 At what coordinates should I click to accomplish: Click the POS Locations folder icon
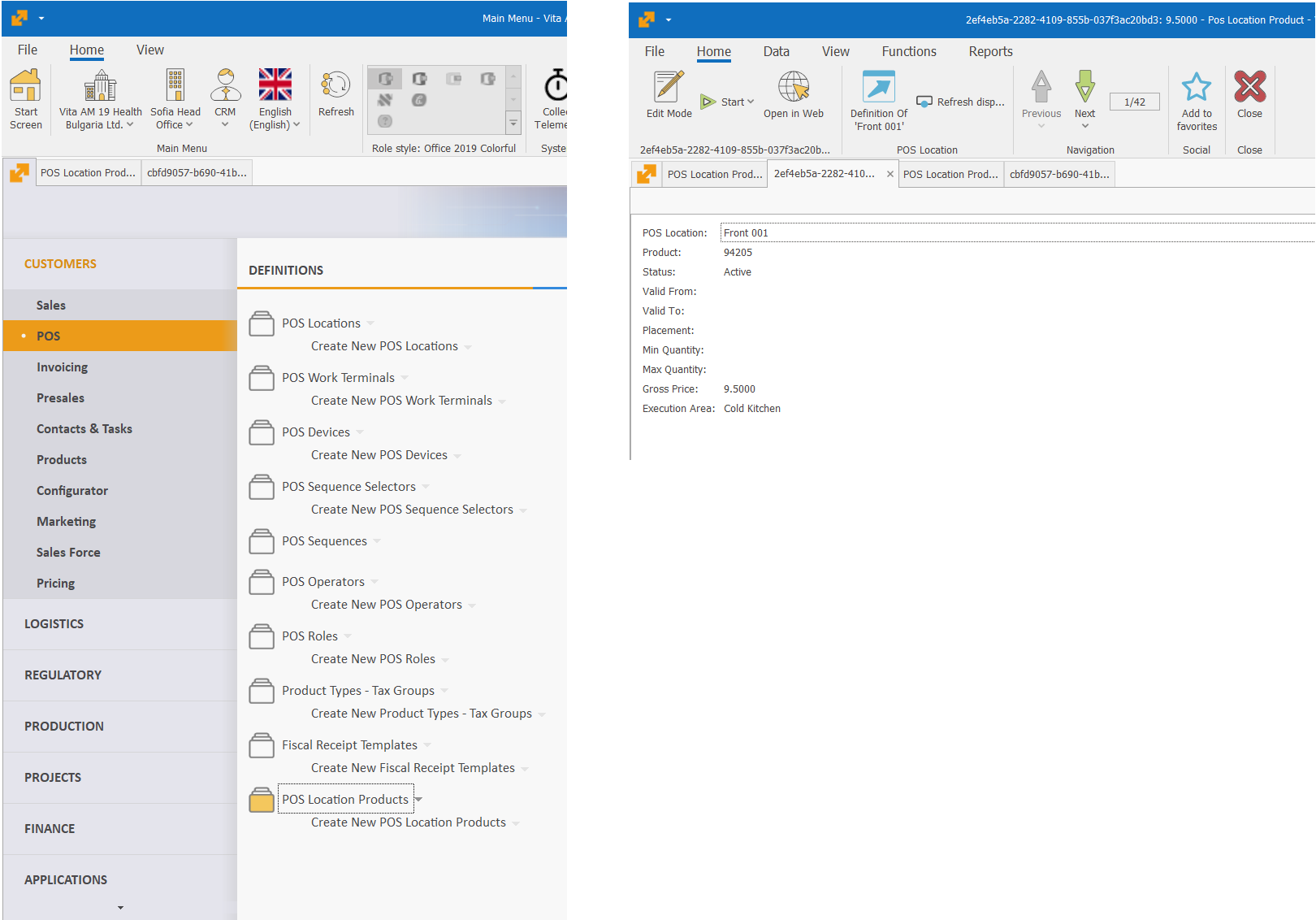tap(262, 323)
